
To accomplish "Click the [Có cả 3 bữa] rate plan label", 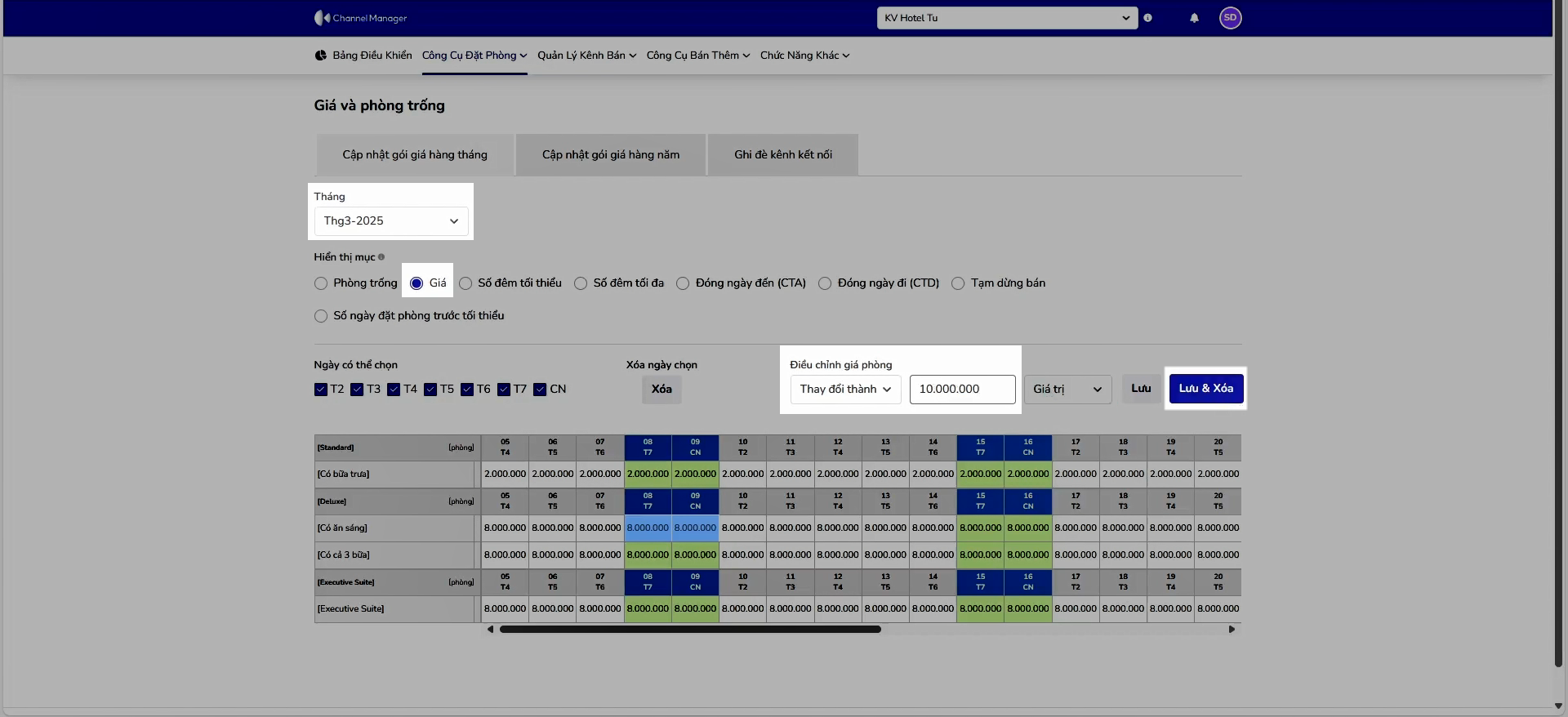I will click(x=343, y=555).
